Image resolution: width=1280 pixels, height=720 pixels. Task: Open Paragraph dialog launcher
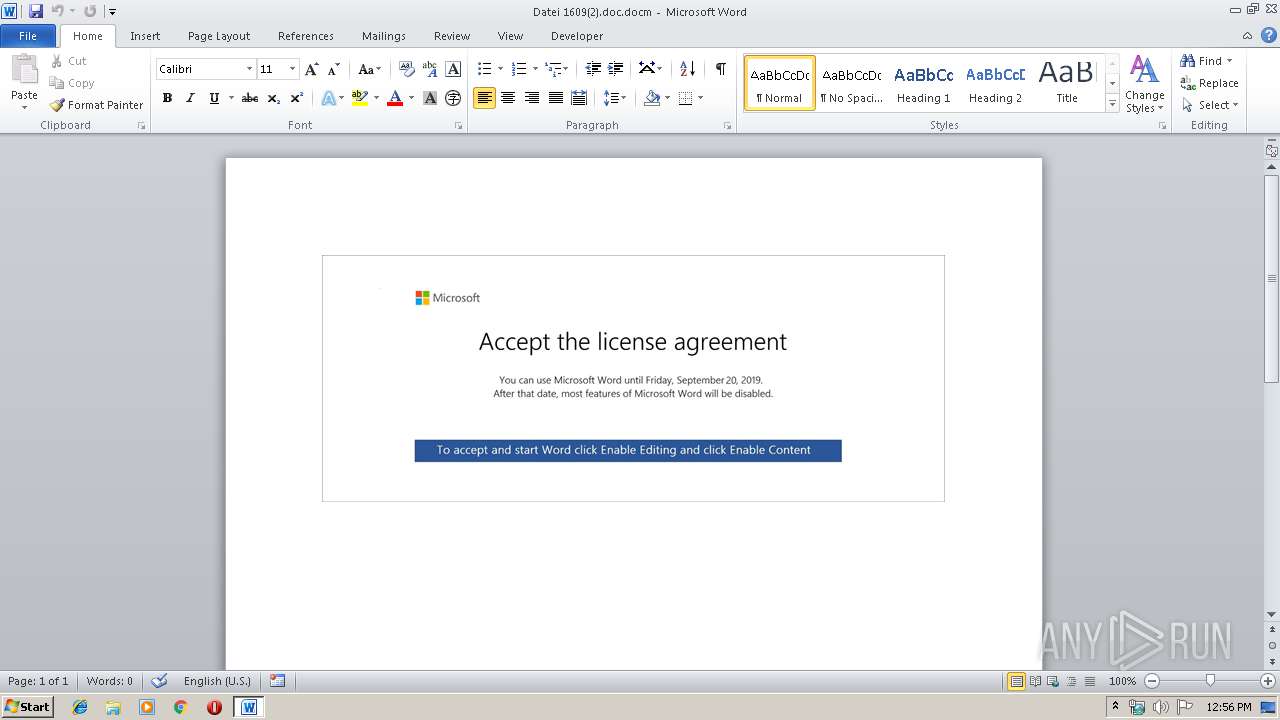pos(727,126)
